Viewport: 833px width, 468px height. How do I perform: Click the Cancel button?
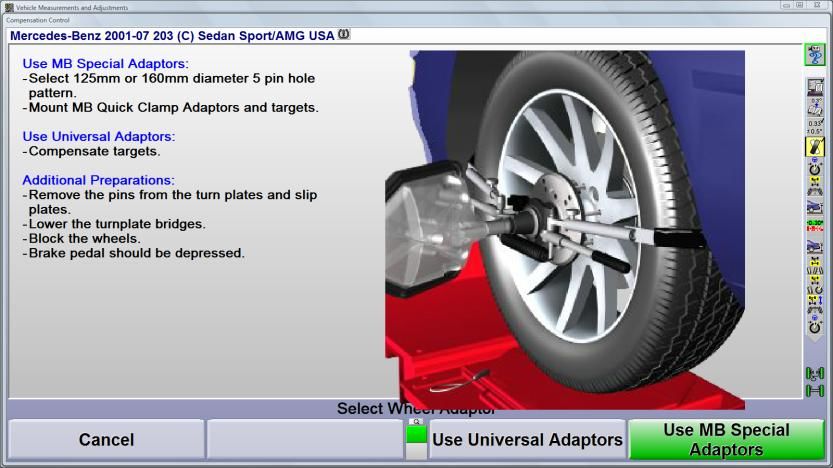106,439
